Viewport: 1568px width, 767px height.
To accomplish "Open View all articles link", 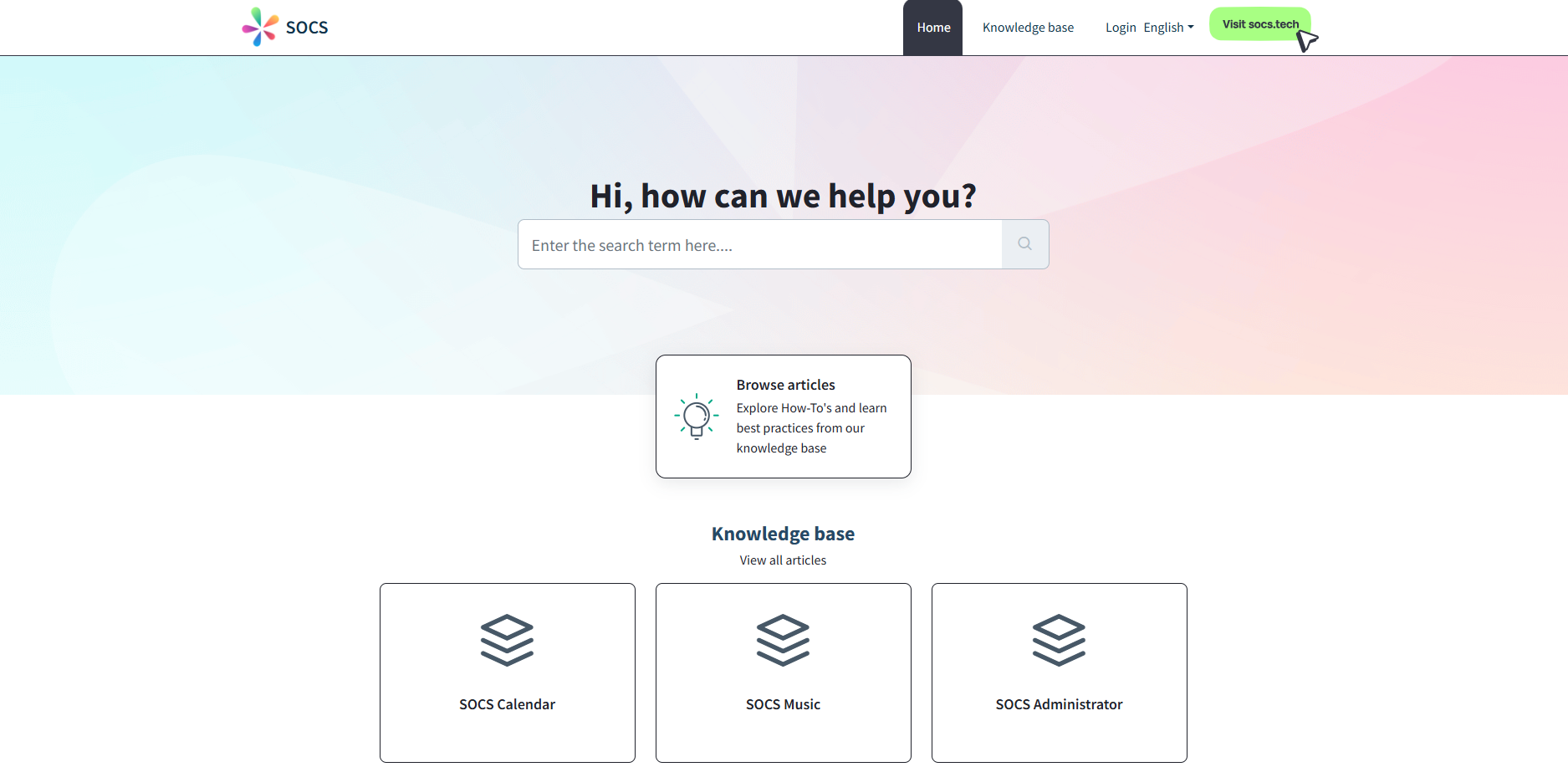I will [783, 560].
